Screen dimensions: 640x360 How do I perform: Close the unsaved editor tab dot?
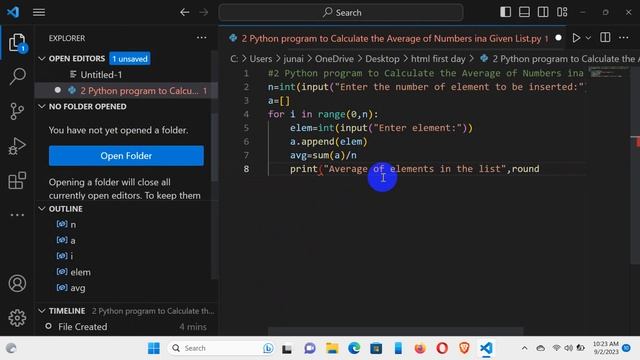[x=558, y=38]
